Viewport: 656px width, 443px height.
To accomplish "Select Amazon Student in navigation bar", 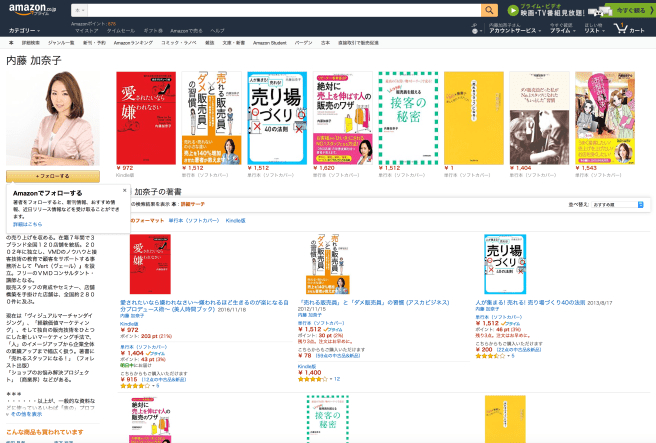I will coord(270,44).
